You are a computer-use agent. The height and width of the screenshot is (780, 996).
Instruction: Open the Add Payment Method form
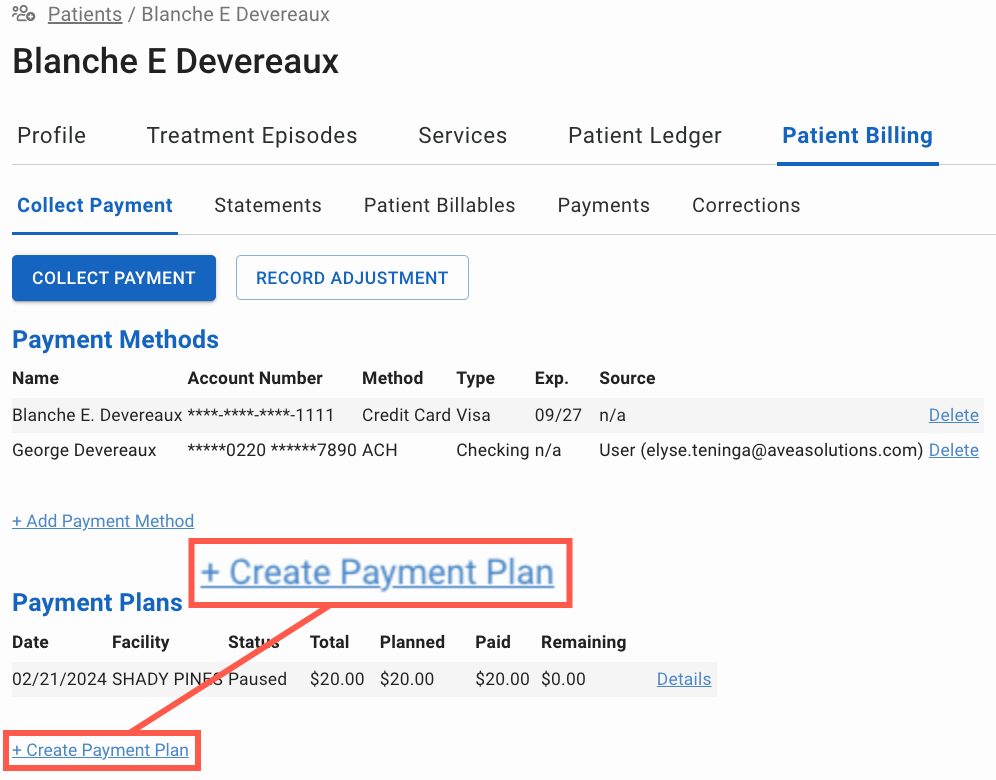(x=102, y=520)
